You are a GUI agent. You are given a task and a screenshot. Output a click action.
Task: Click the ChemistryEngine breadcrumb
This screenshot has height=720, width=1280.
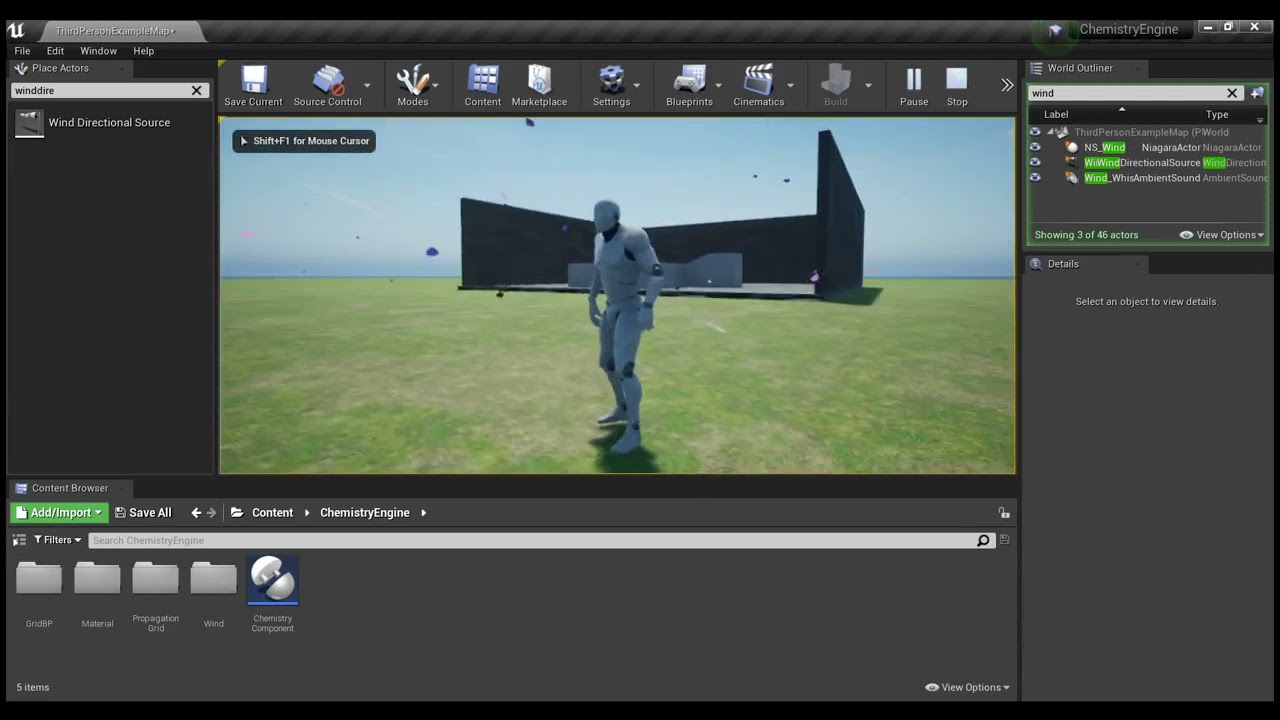pyautogui.click(x=365, y=512)
